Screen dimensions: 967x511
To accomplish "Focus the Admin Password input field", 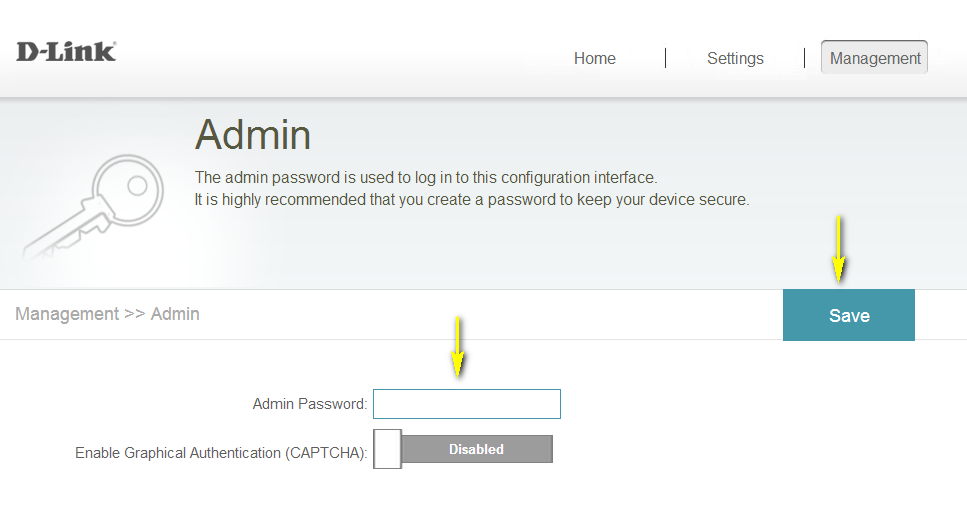I will pyautogui.click(x=467, y=404).
